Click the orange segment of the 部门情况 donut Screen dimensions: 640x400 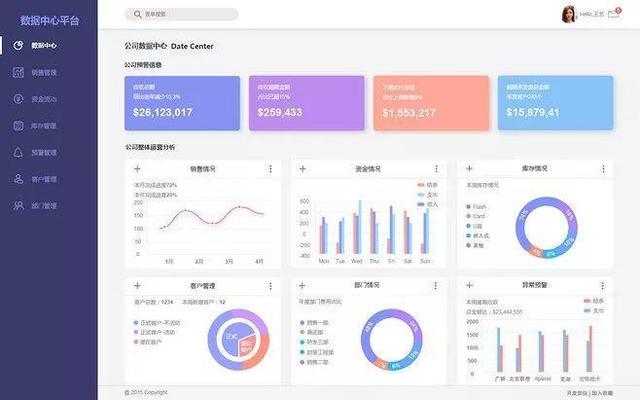(380, 363)
